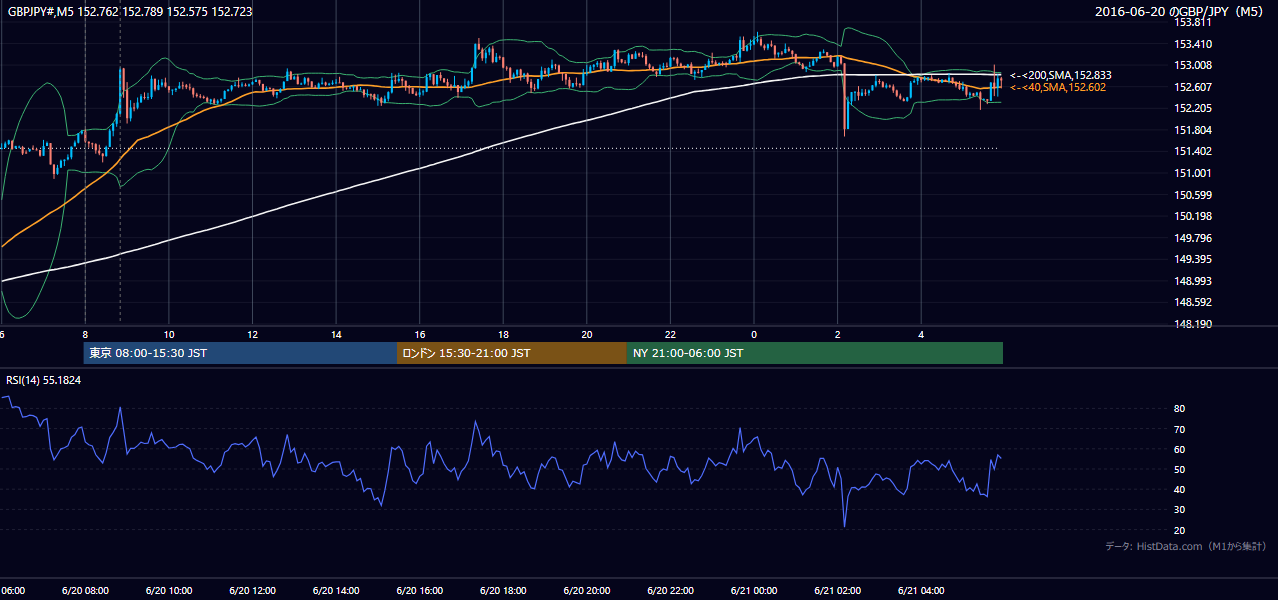
Task: Click RSI axis level 40
Action: click(1179, 489)
